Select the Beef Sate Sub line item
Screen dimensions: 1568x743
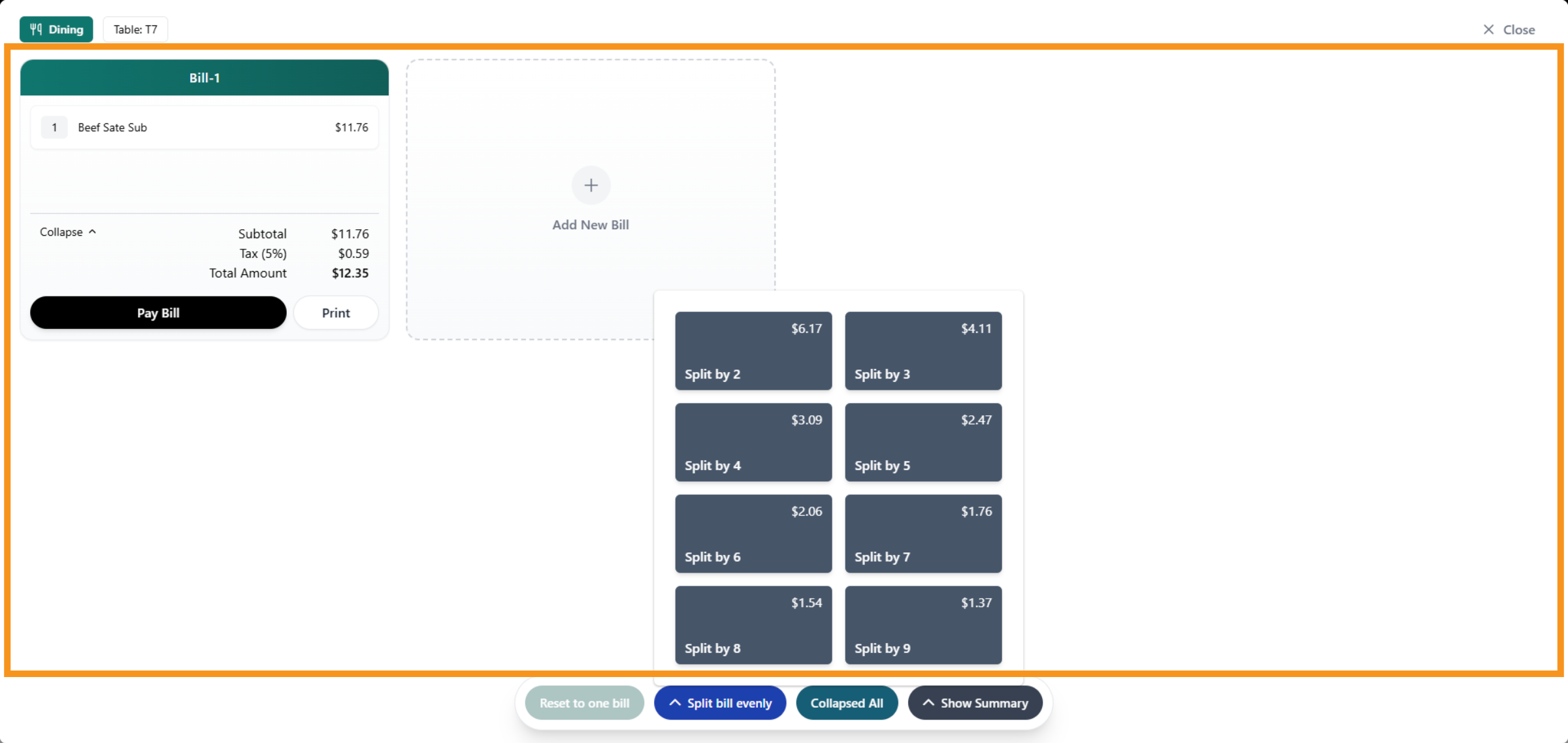203,127
